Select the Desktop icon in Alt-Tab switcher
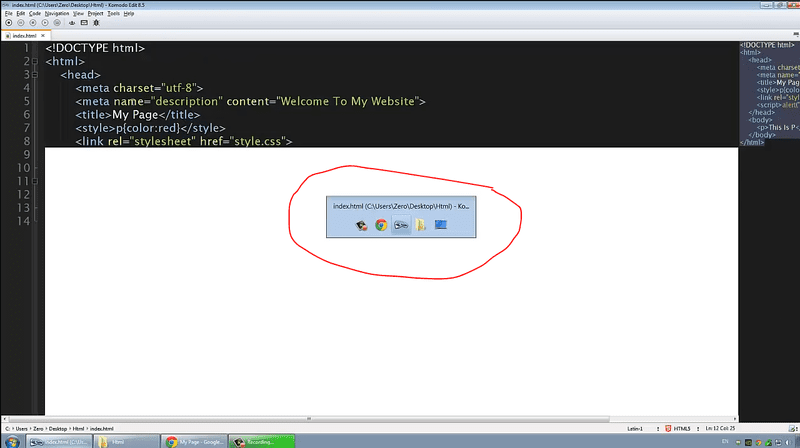 [441, 225]
